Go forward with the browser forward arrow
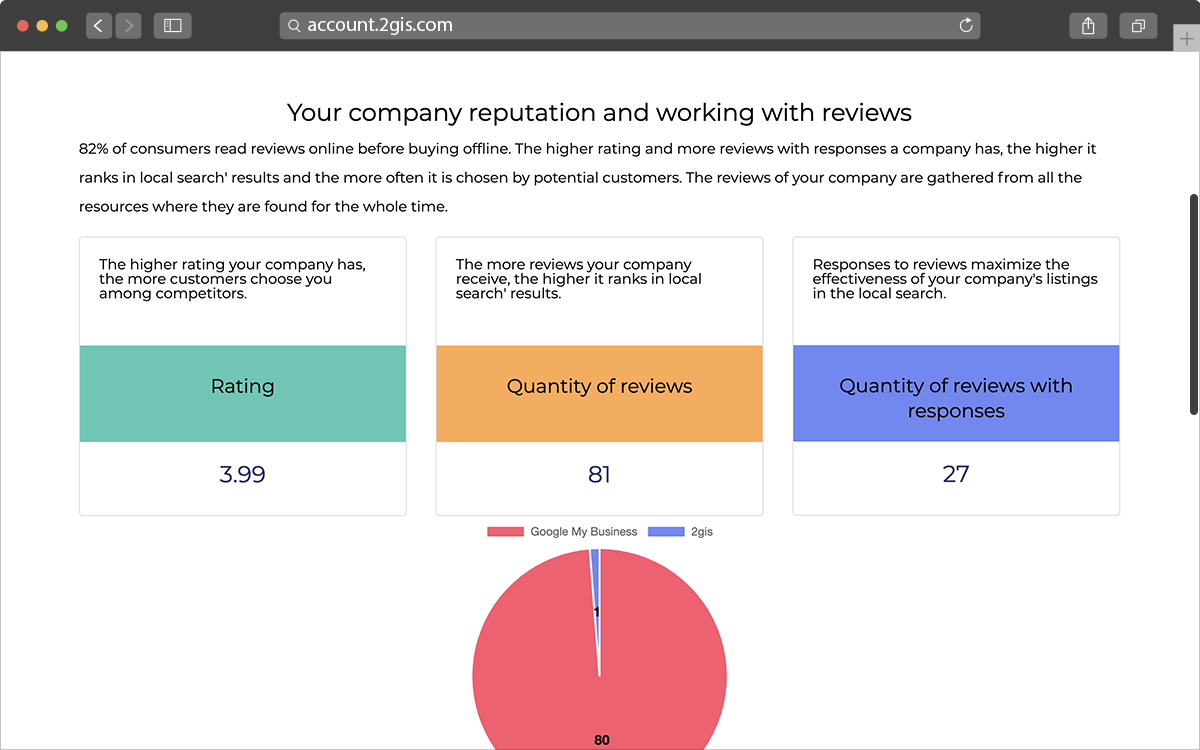The width and height of the screenshot is (1200, 750). [x=129, y=26]
